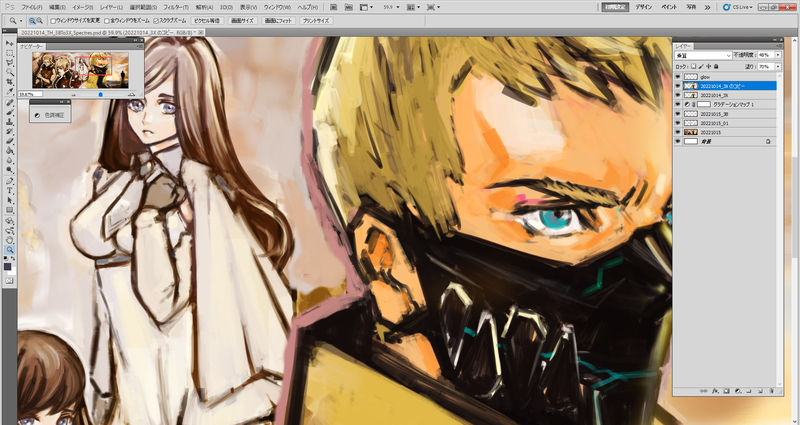
Task: Click lock position icon in Layers panel
Action: (708, 66)
